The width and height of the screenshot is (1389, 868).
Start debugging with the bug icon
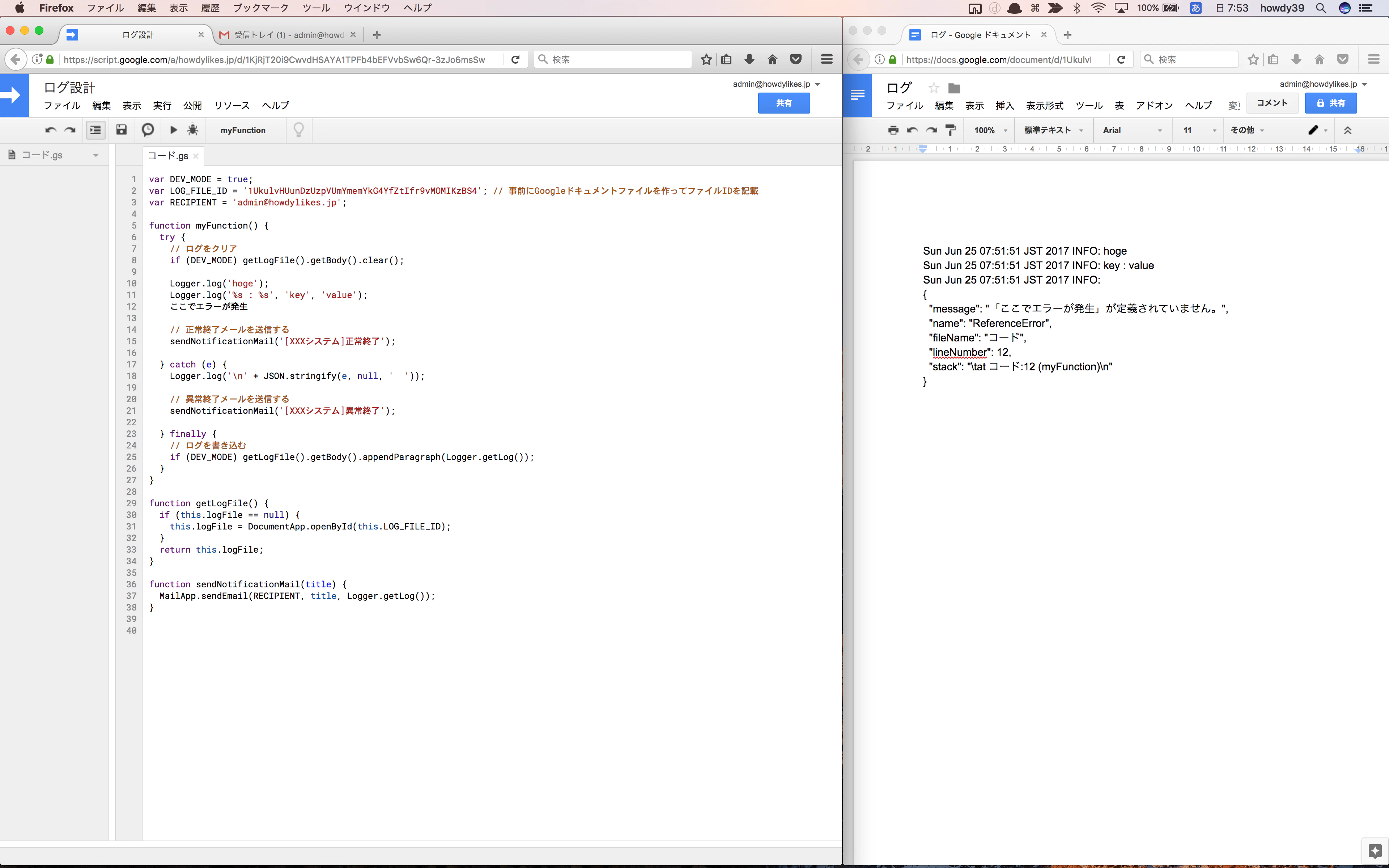point(193,130)
